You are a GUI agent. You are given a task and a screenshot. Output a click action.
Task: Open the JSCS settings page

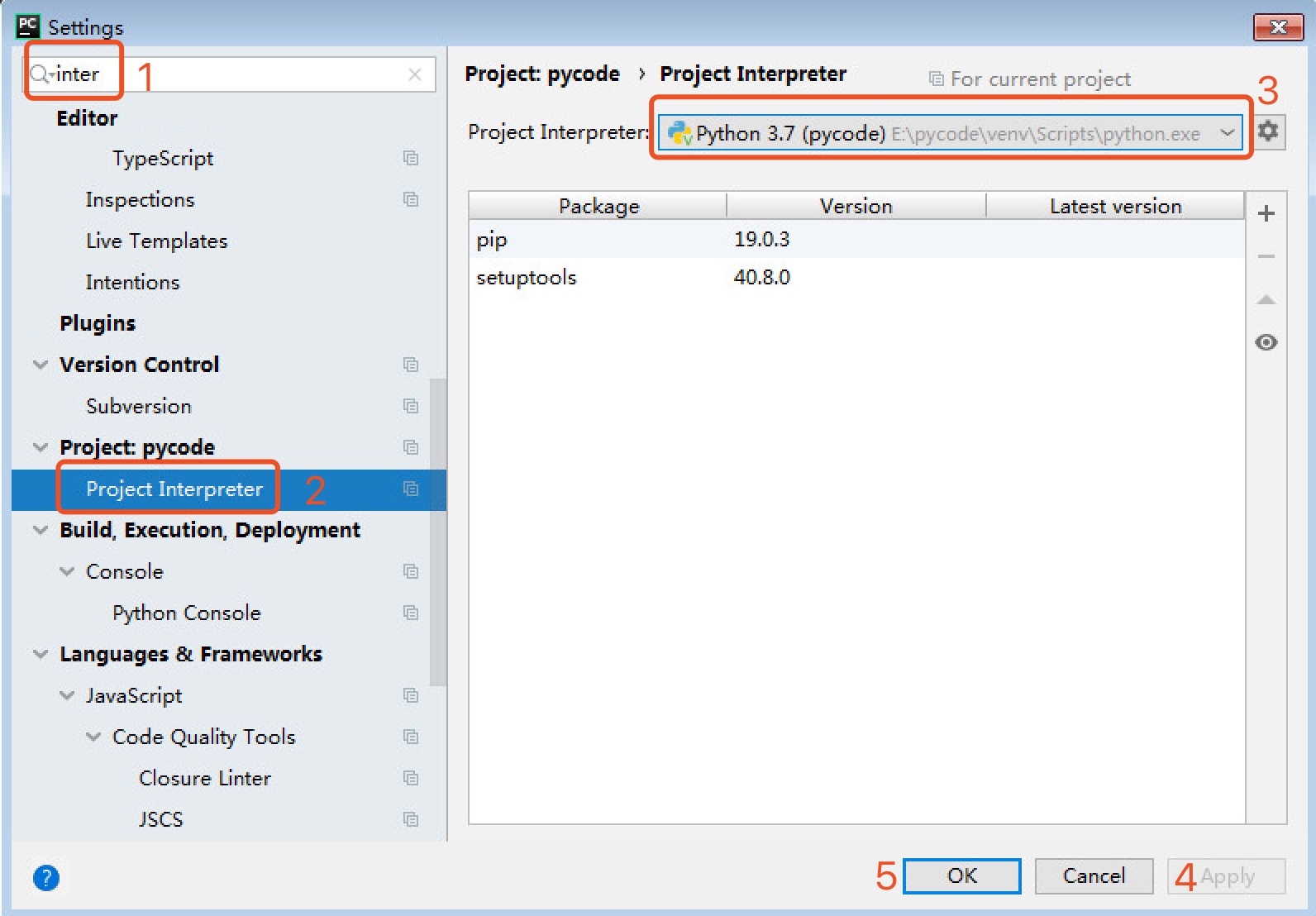point(160,819)
